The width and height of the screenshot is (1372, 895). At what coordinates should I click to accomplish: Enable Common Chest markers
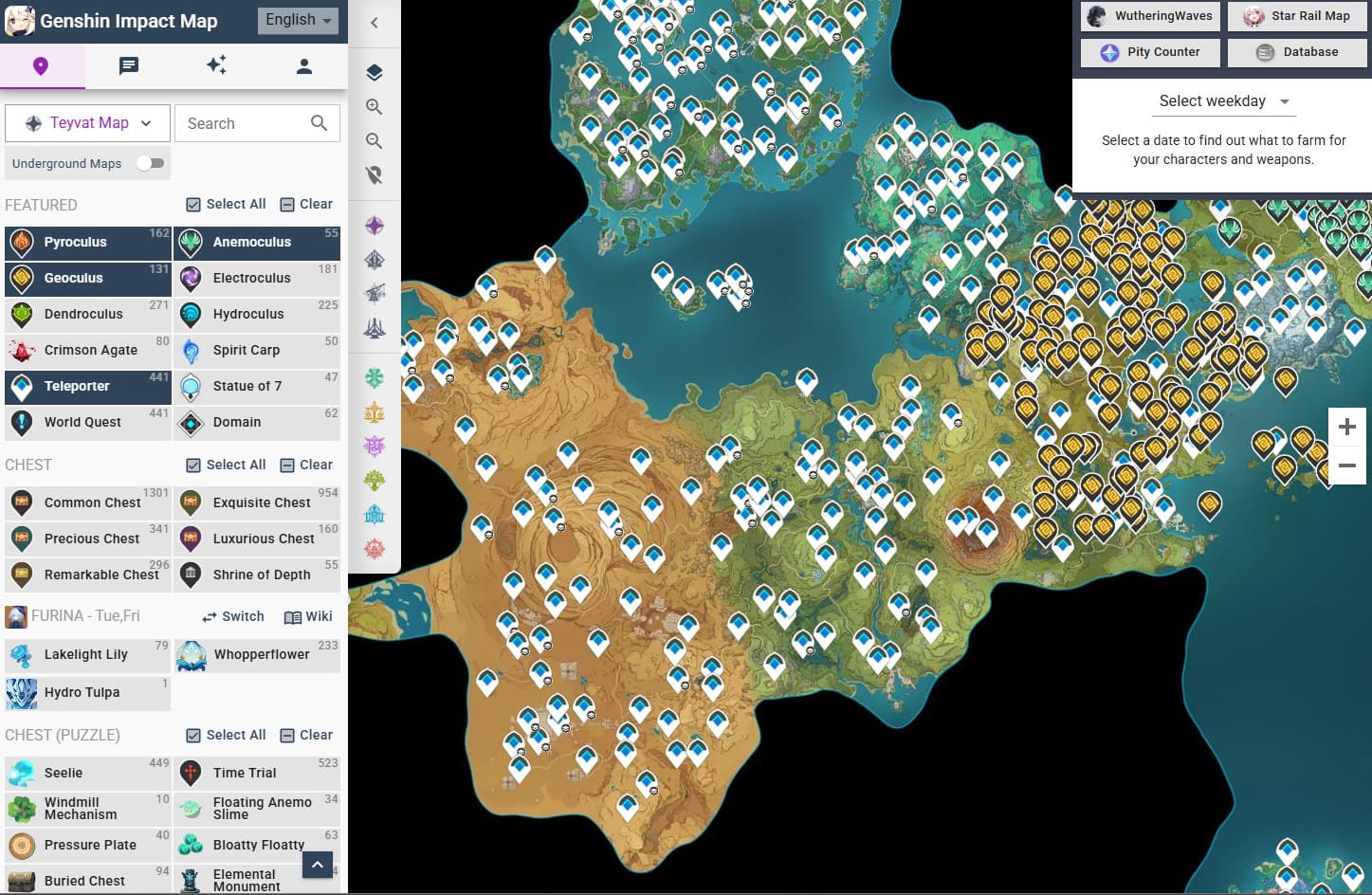88,503
